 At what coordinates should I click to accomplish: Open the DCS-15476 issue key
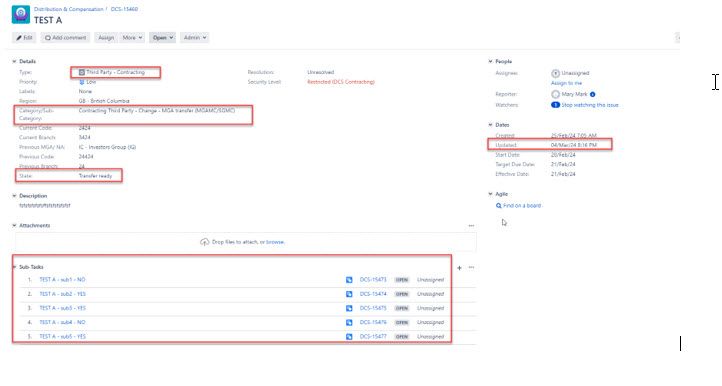[x=373, y=322]
